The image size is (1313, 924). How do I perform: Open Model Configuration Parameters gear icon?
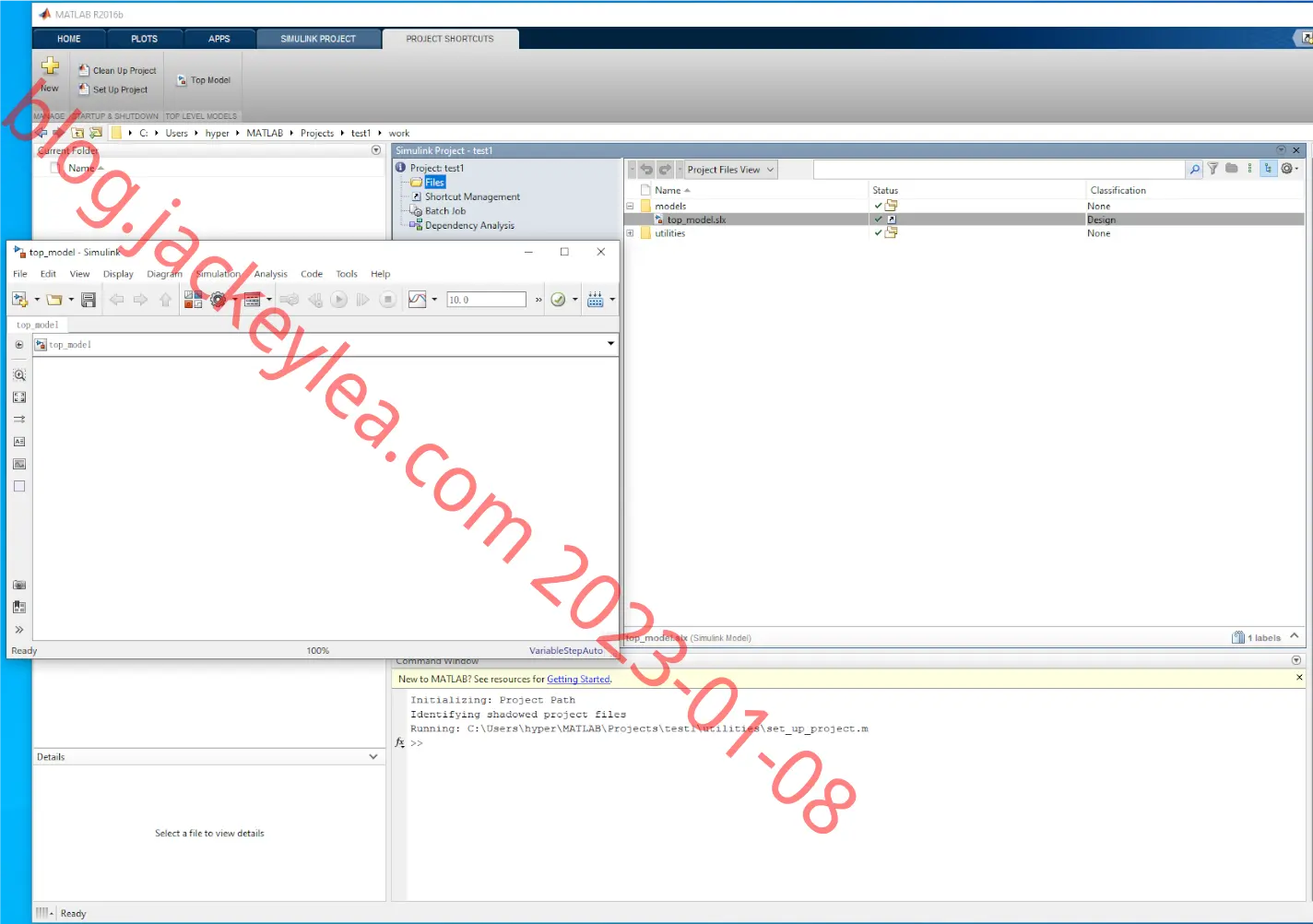(x=219, y=300)
